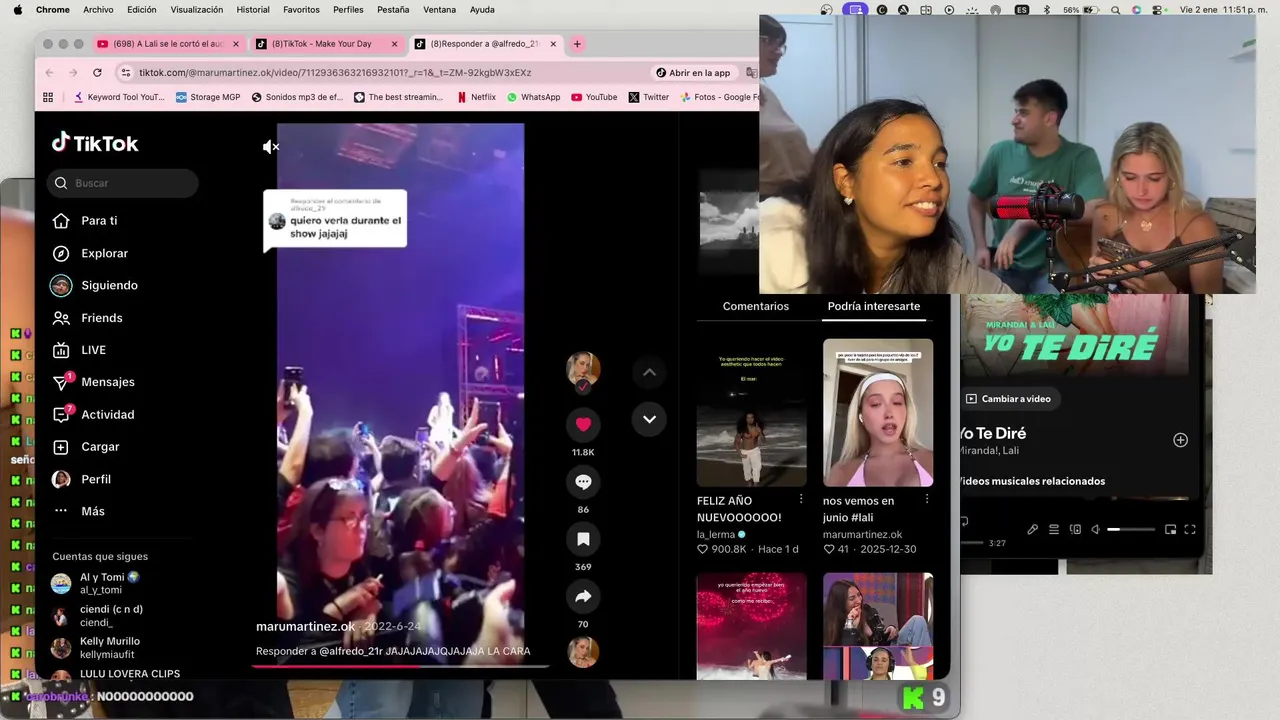Close the Responder a @alfredo tab
The image size is (1280, 720).
click(x=553, y=44)
